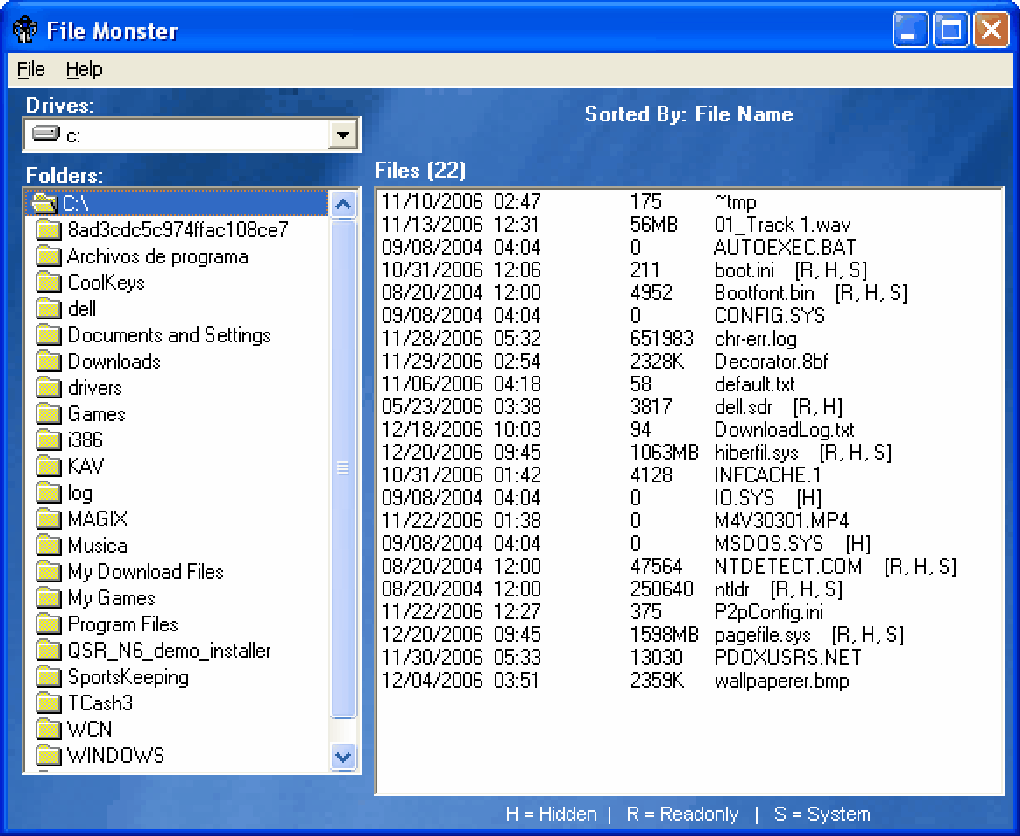Click the Program Files folder icon
Screen dimensions: 1020x836
(48, 624)
